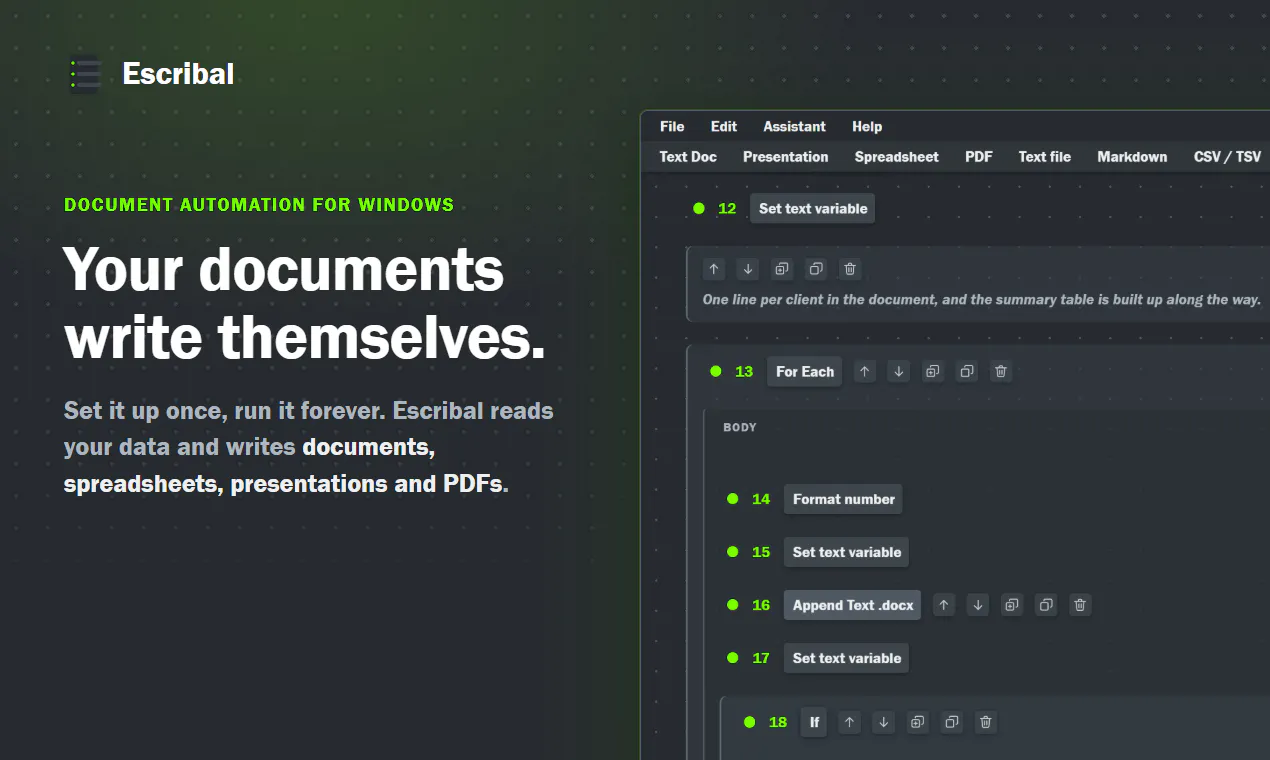Toggle the green status dot of step 12

[x=699, y=209]
